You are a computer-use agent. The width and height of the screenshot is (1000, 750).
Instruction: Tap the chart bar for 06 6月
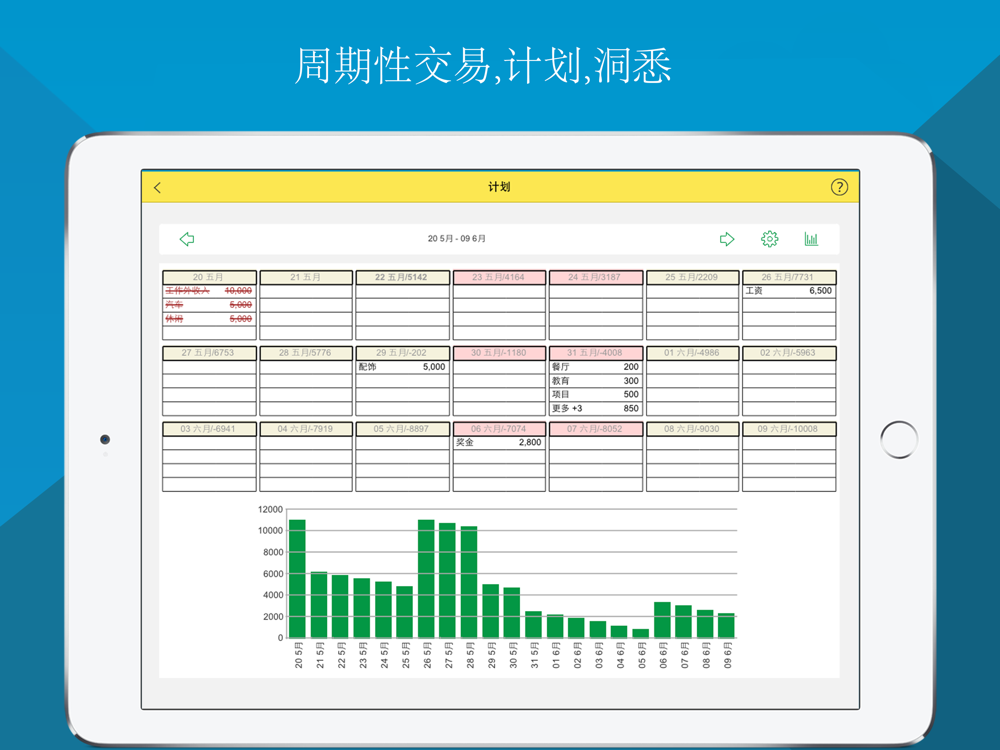(662, 620)
